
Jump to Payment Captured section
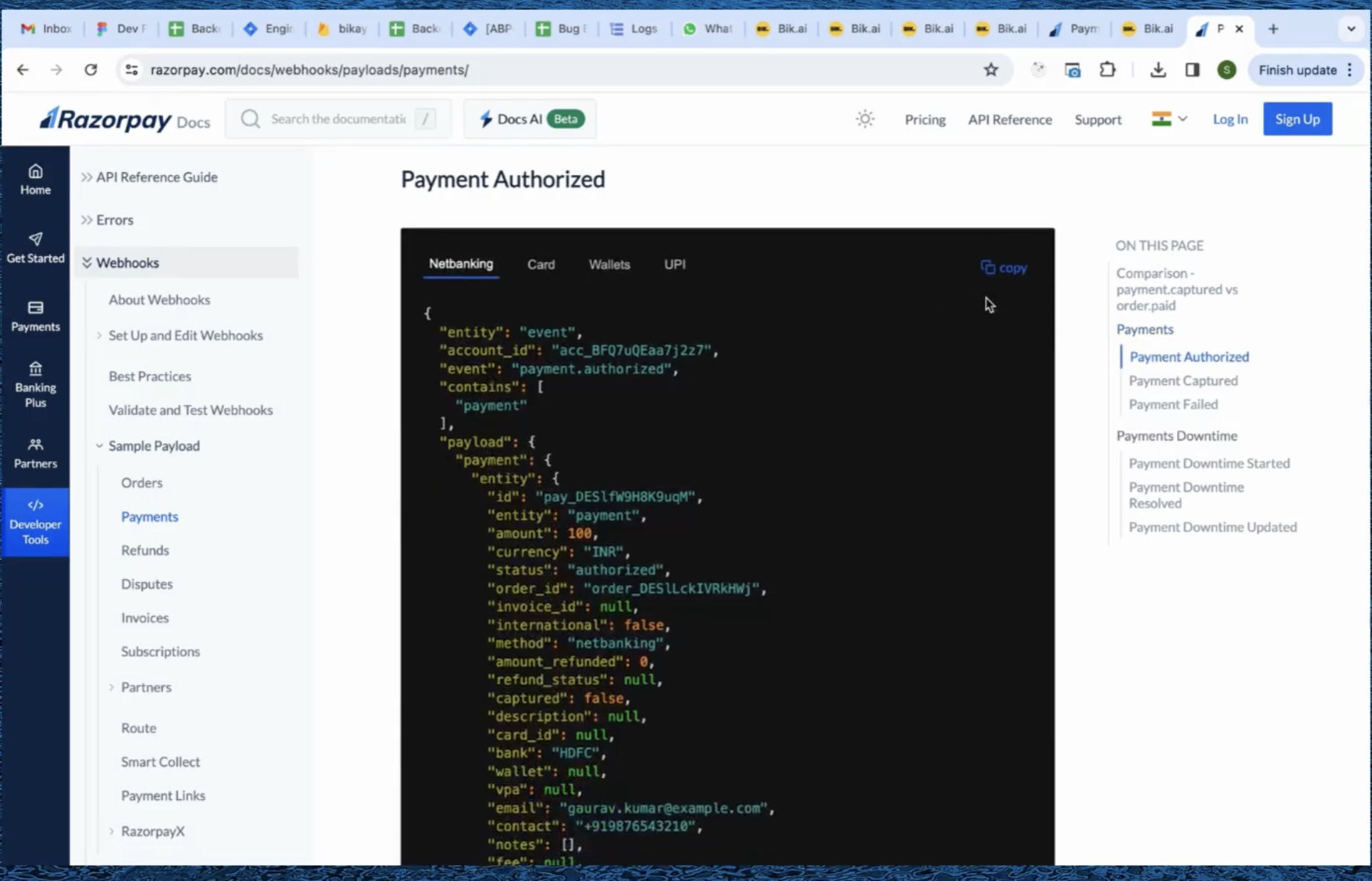pyautogui.click(x=1183, y=381)
